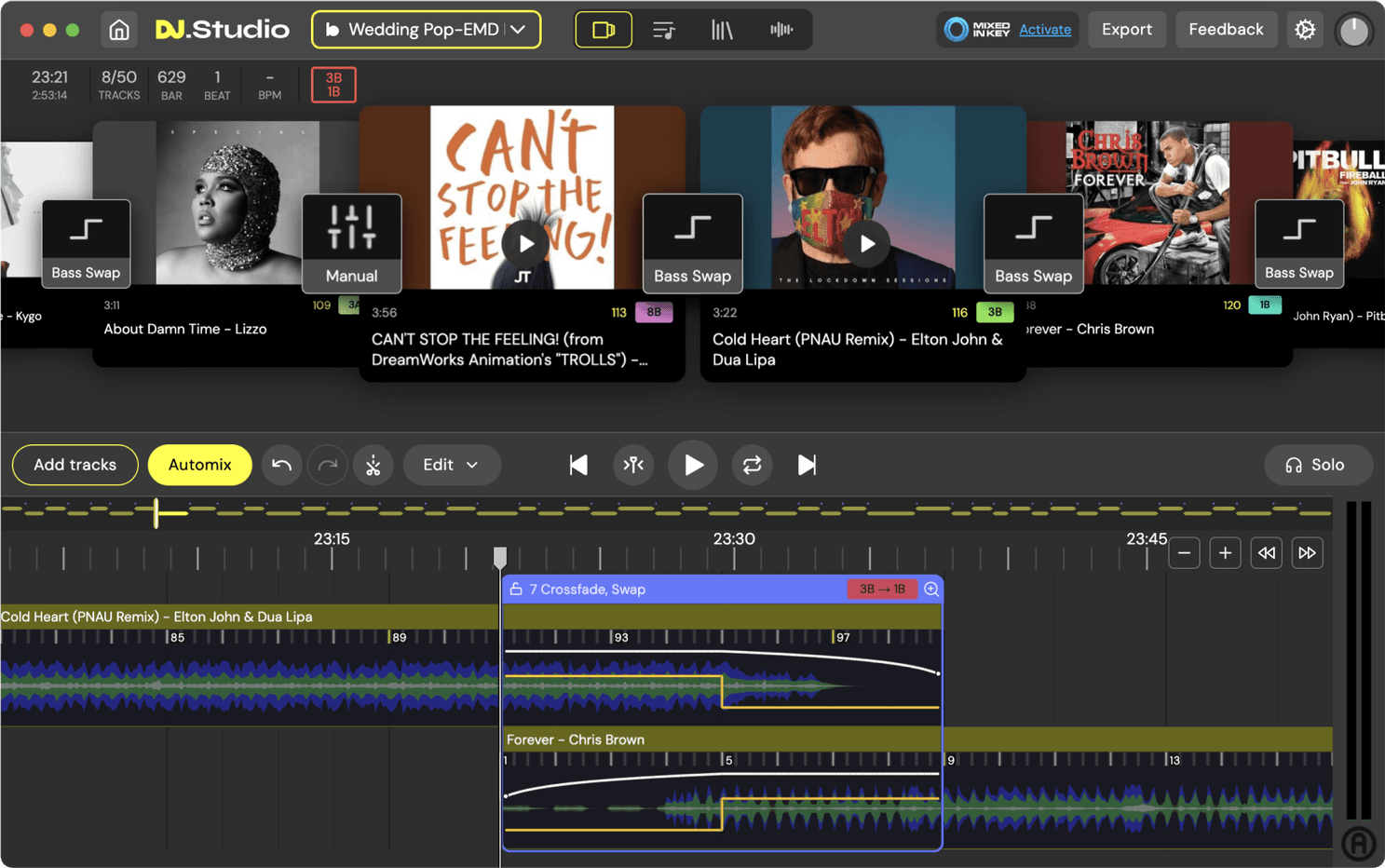Toggle the lock on 7 Crossfade transition
Image resolution: width=1385 pixels, height=868 pixels.
pos(516,589)
